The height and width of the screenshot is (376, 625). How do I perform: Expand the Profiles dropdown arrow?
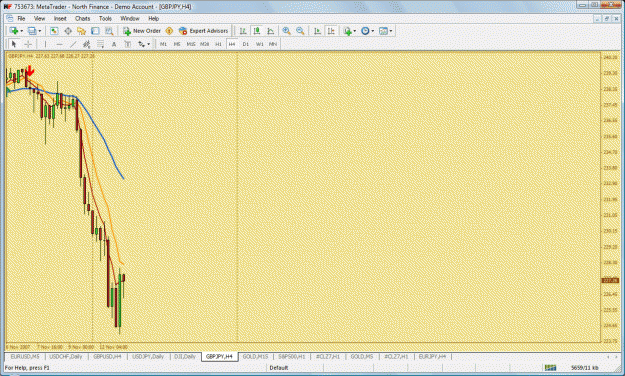pos(40,31)
